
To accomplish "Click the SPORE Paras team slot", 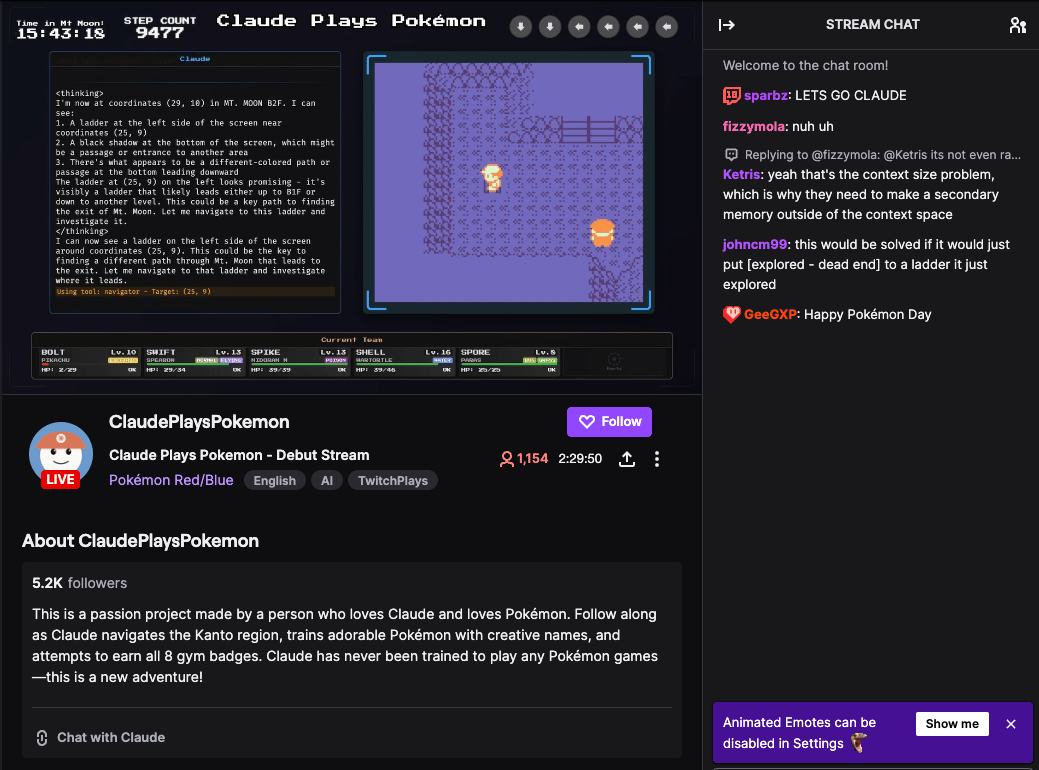I will [508, 361].
